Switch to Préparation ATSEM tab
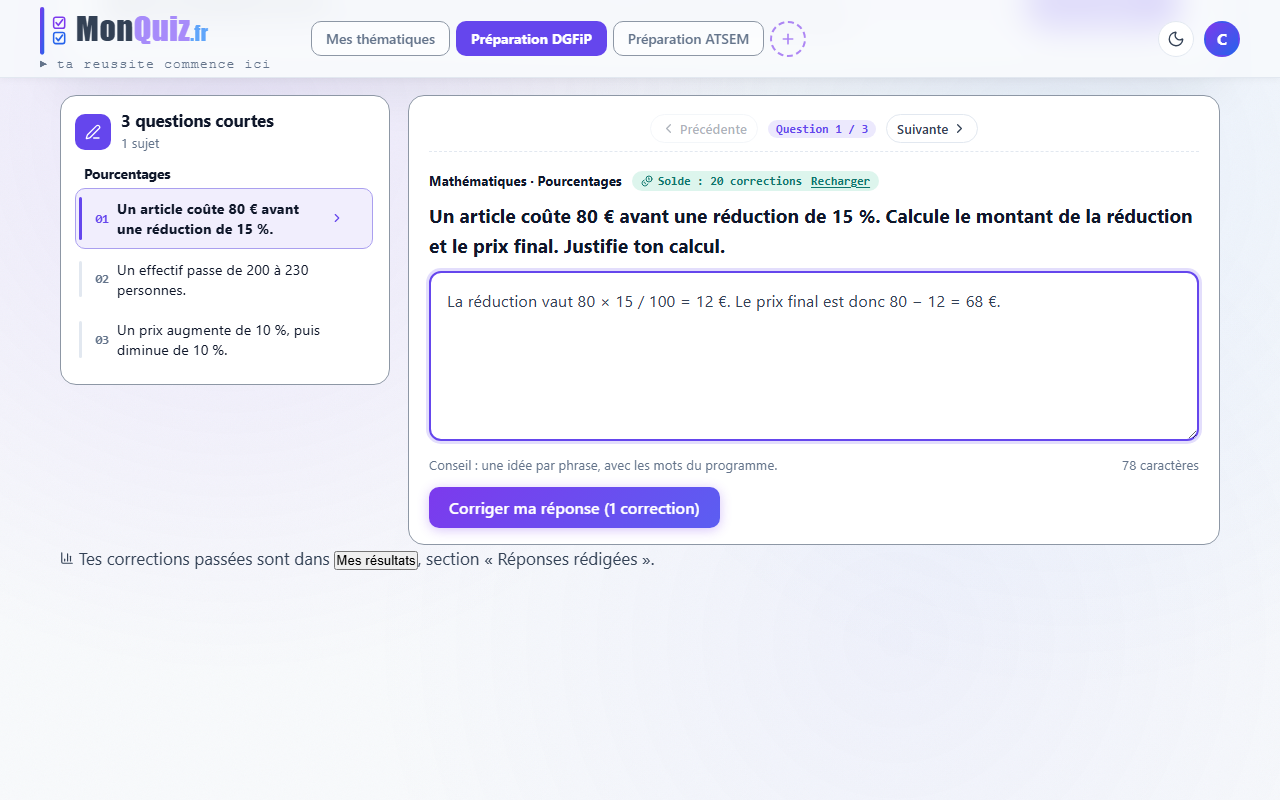The width and height of the screenshot is (1280, 800). coord(688,39)
